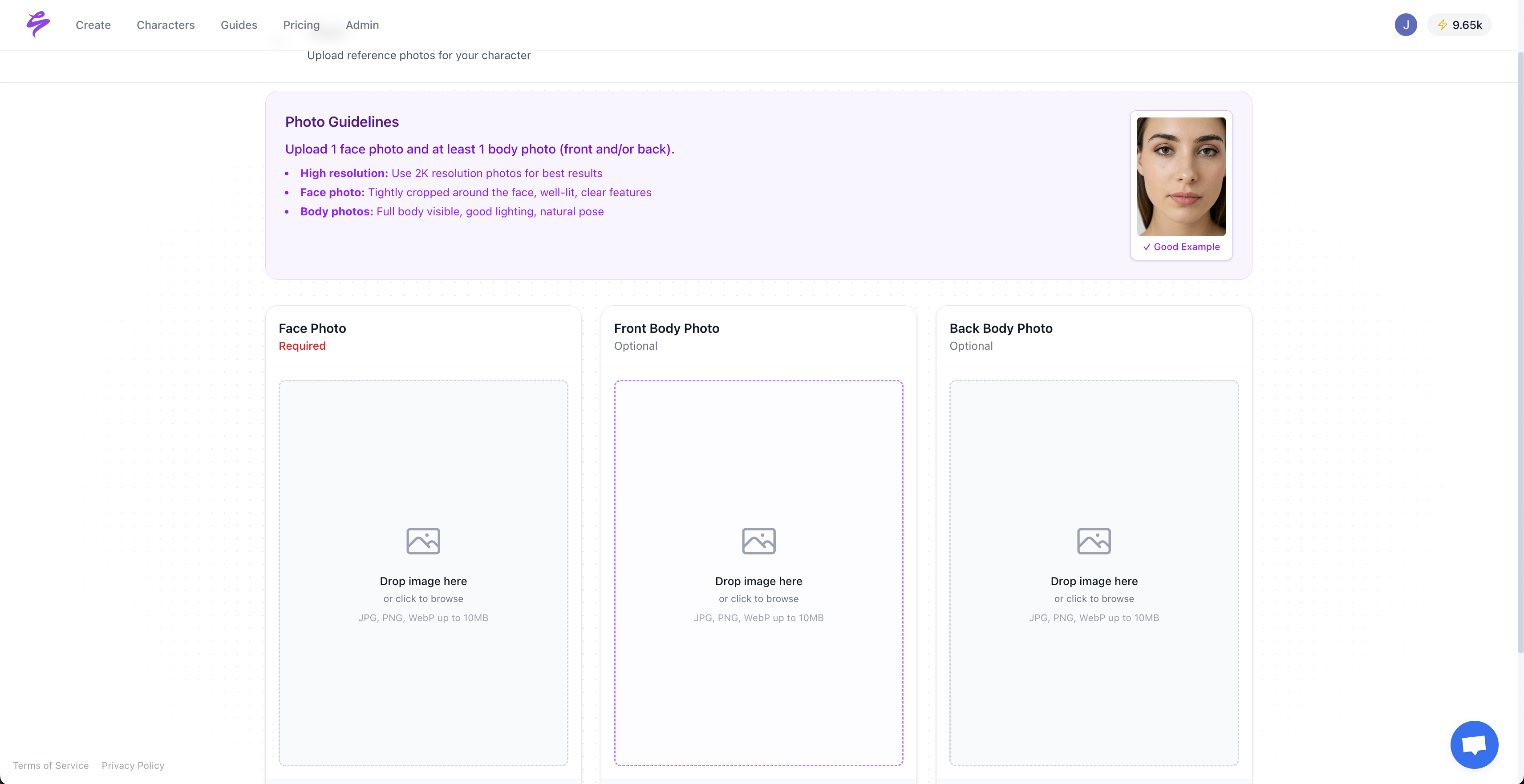This screenshot has height=784, width=1524.
Task: Open Terms of Service
Action: click(x=50, y=765)
